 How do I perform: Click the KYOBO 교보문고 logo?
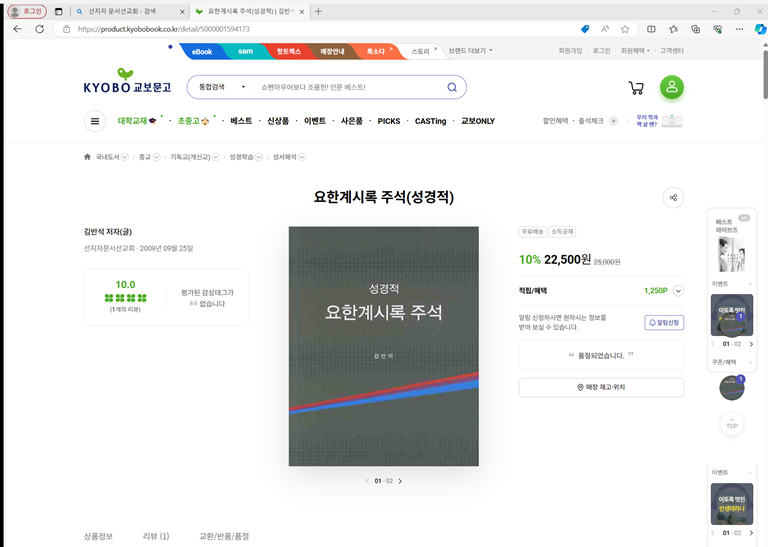(127, 81)
